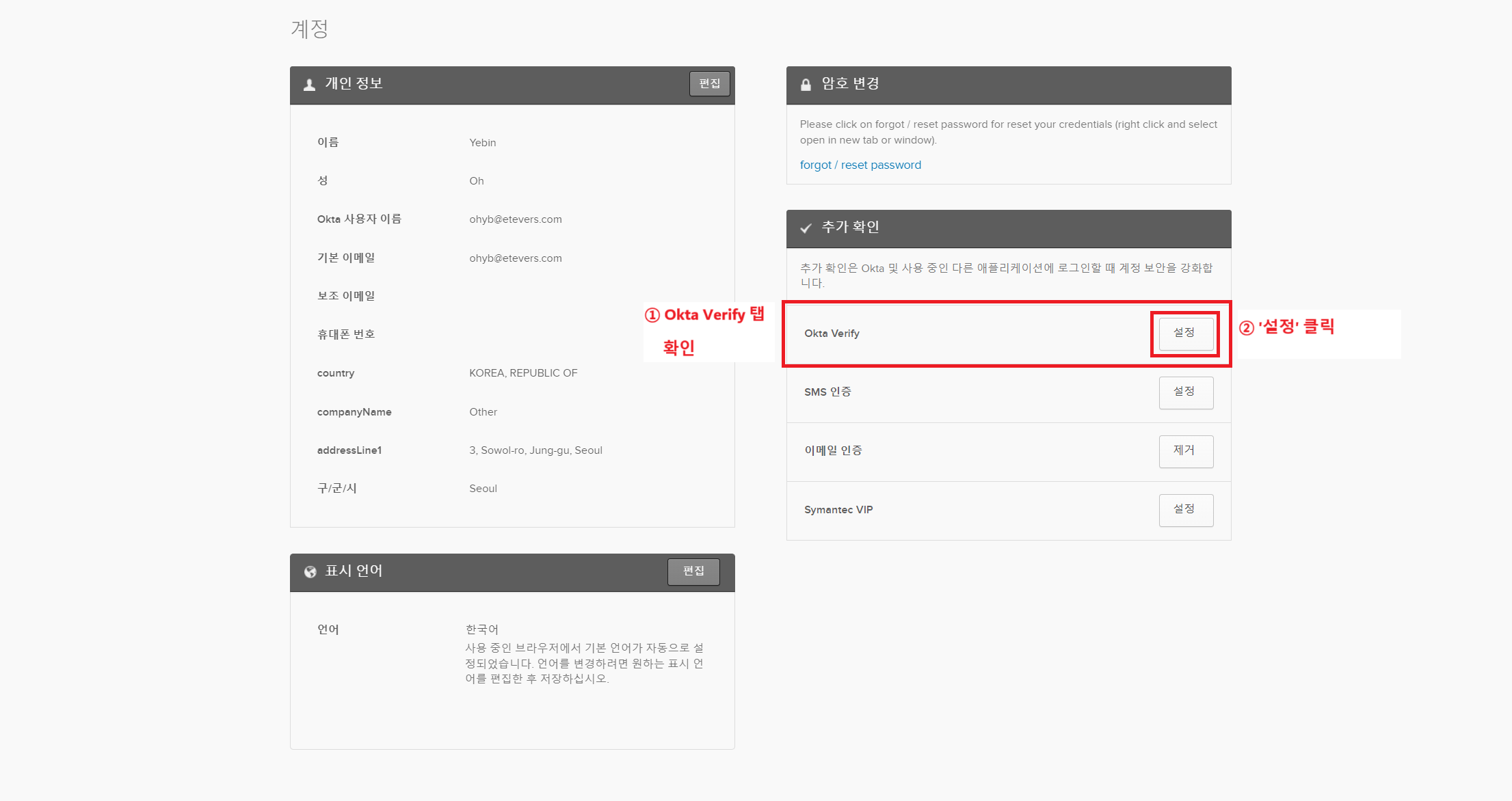Click the SMS 인증 row label
Viewport: 1512px width, 801px height.
coord(827,392)
